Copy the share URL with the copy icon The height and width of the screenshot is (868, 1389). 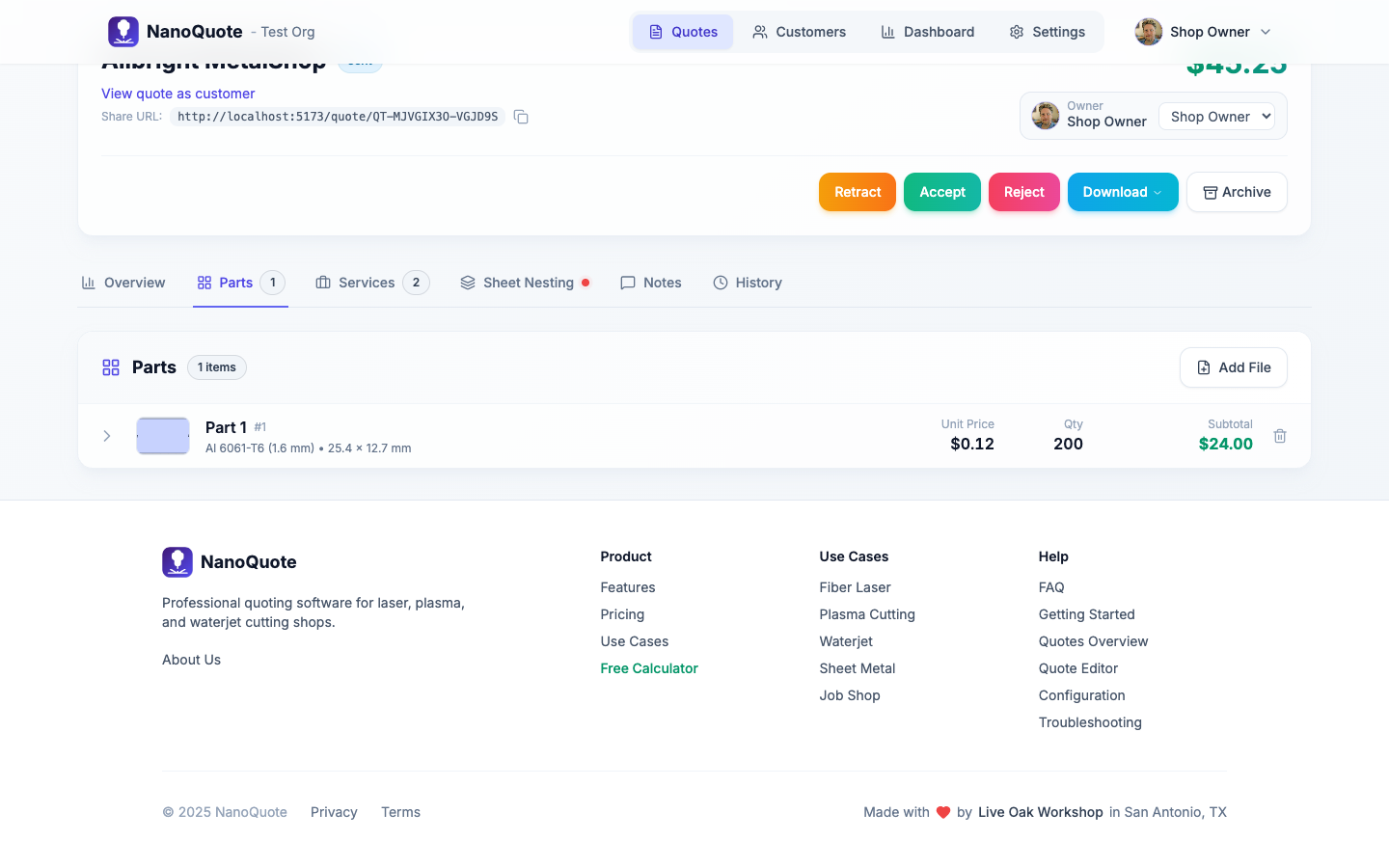pyautogui.click(x=521, y=117)
